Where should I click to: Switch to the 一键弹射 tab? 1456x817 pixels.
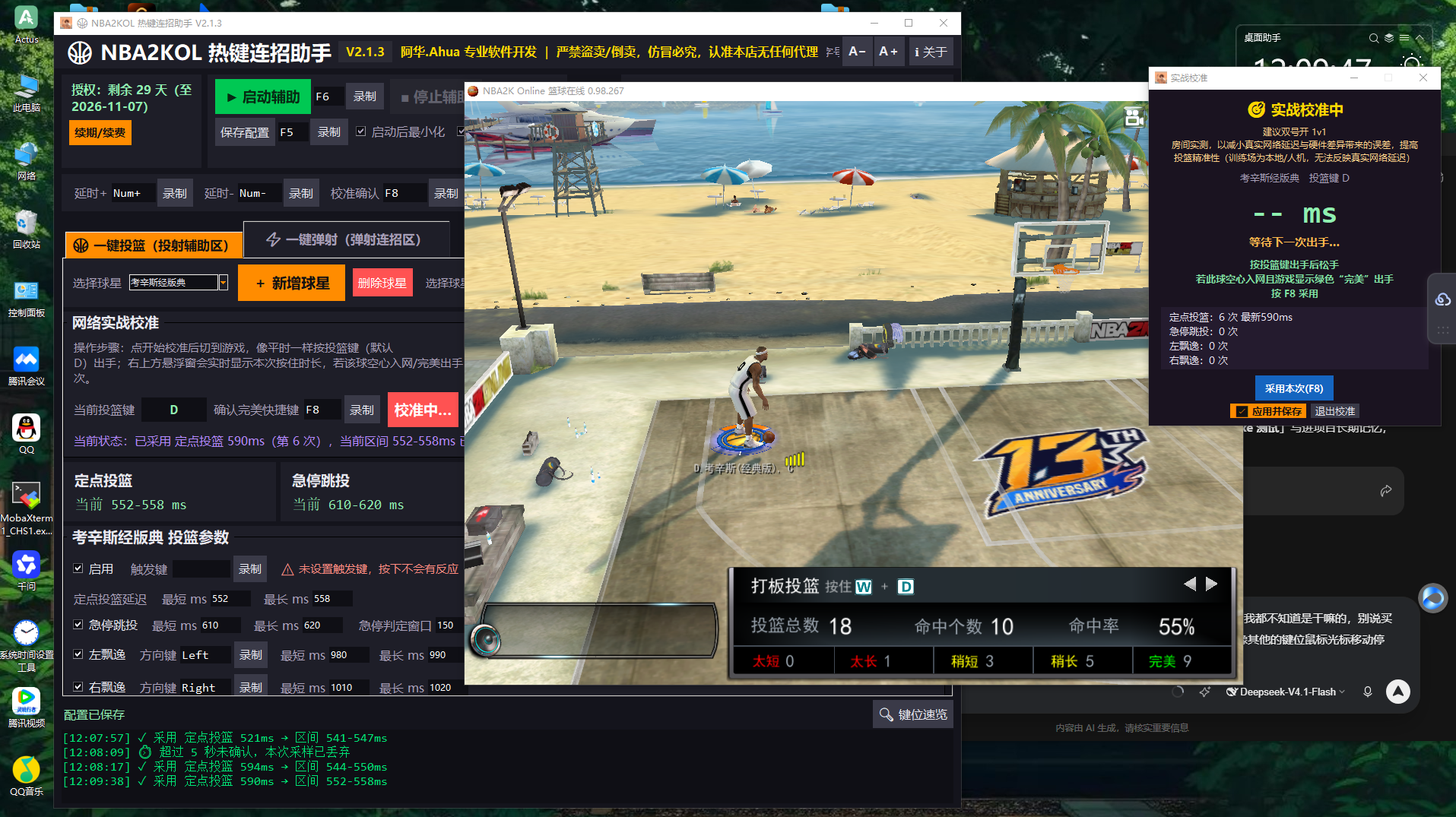coord(346,239)
